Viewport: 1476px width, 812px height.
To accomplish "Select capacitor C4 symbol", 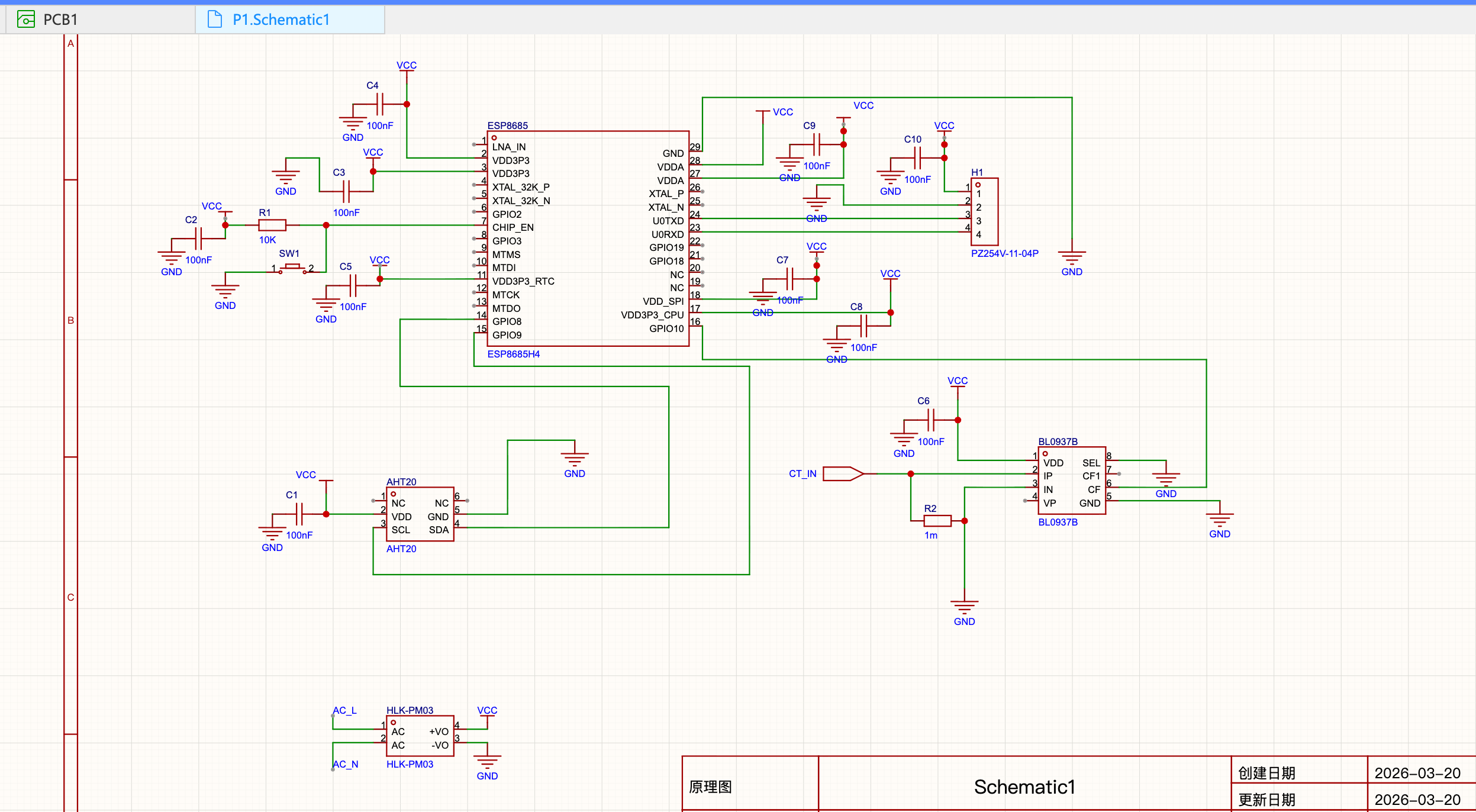I will pyautogui.click(x=379, y=104).
